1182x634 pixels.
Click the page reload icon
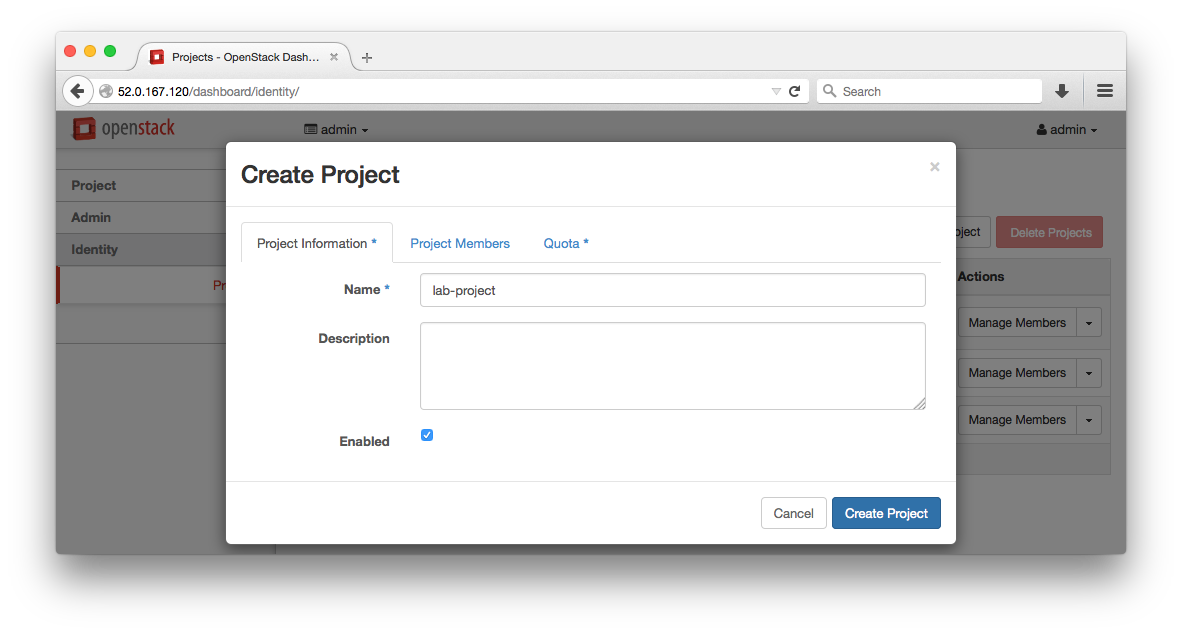point(795,90)
